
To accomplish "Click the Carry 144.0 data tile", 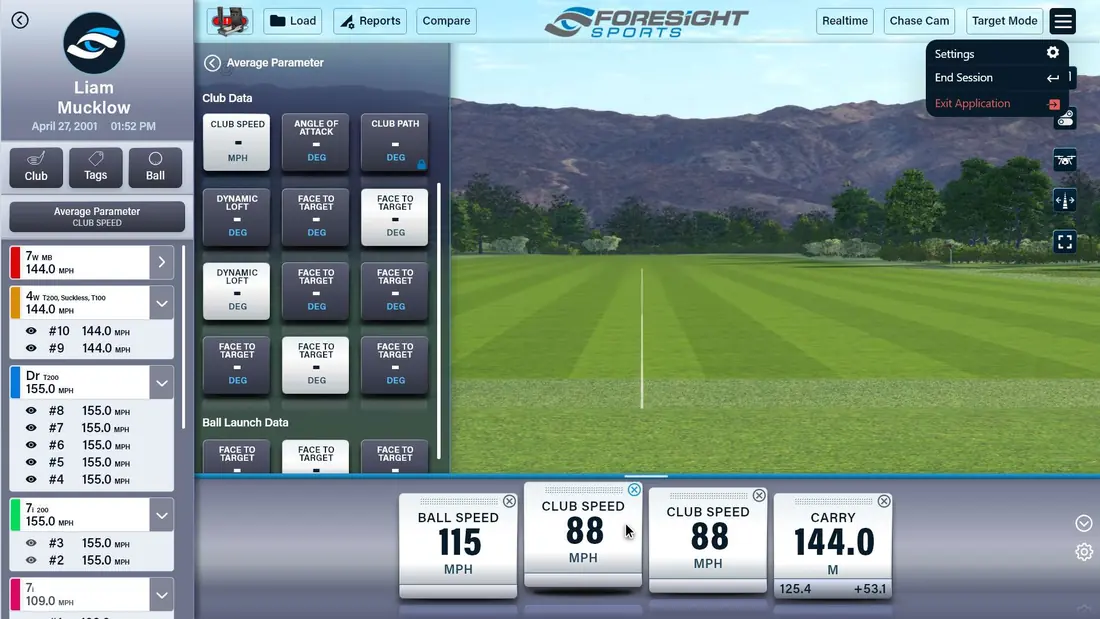I will coord(833,546).
